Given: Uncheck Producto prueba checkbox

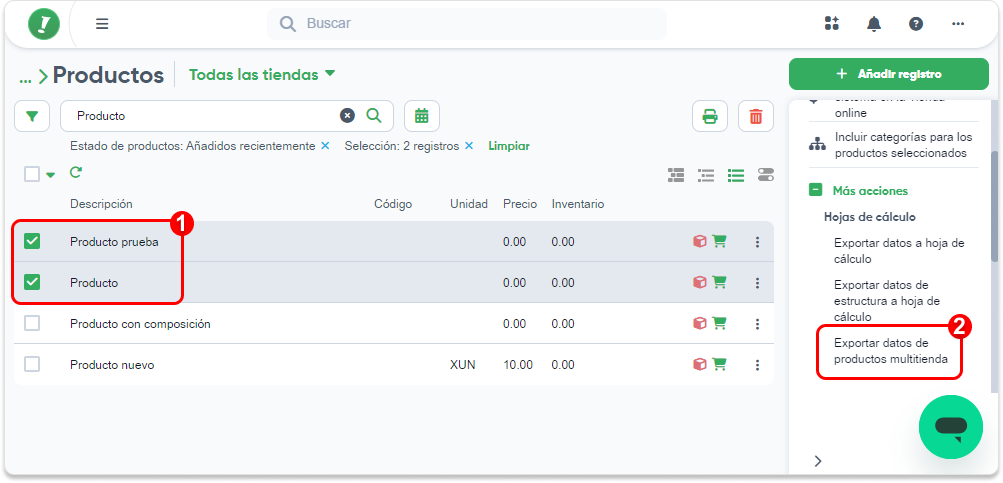Looking at the screenshot, I should pyautogui.click(x=32, y=241).
